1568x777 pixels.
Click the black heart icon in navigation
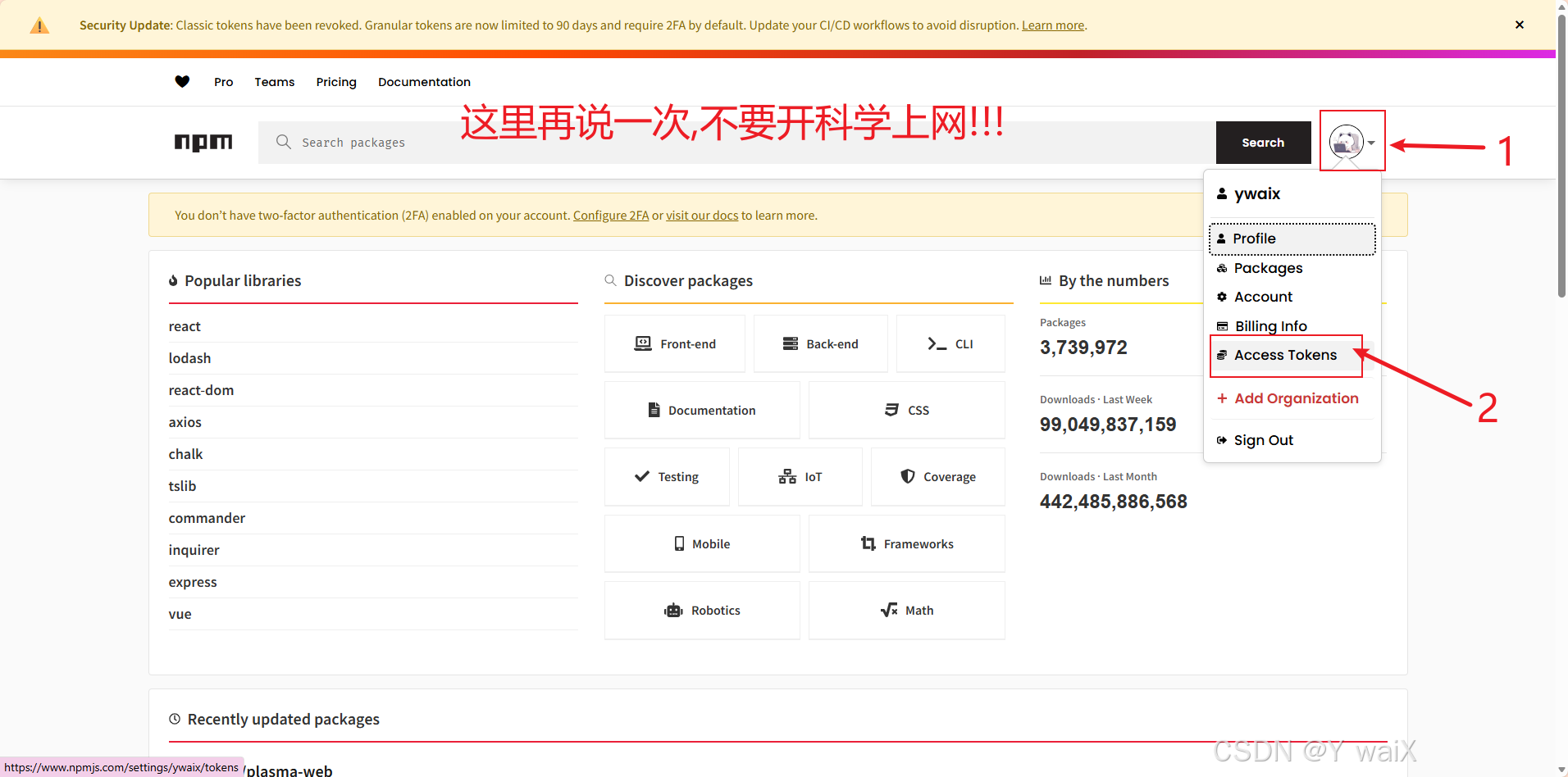coord(182,81)
